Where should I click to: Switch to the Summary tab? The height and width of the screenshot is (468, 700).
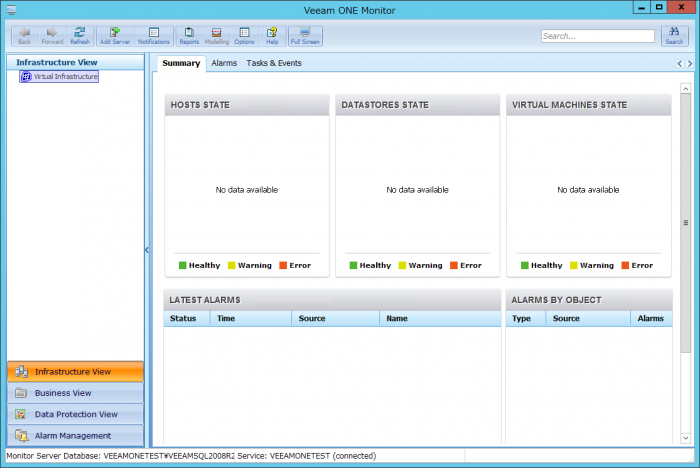pos(181,63)
